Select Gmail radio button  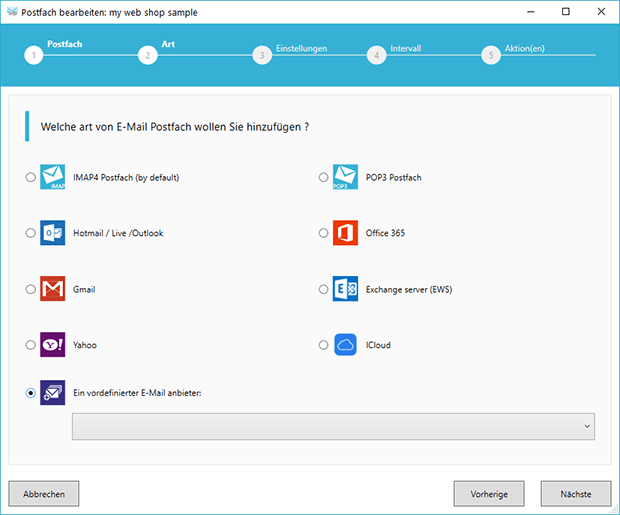[30, 289]
